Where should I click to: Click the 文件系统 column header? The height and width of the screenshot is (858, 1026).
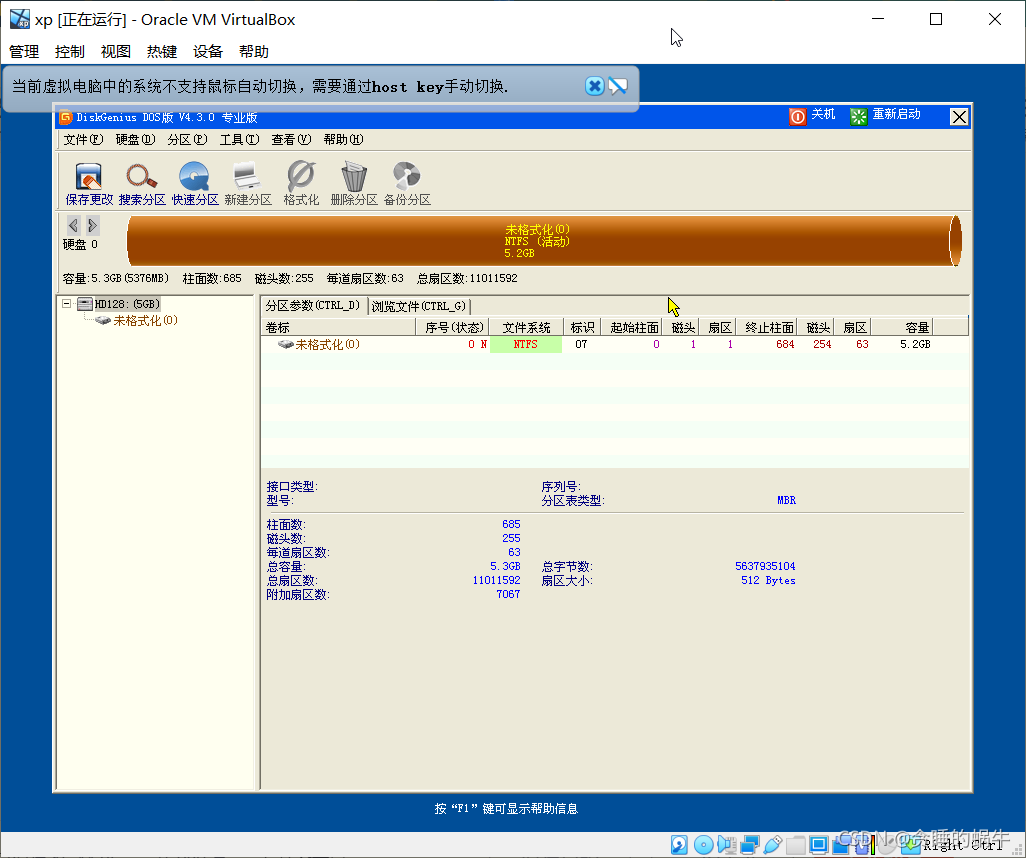coord(526,327)
